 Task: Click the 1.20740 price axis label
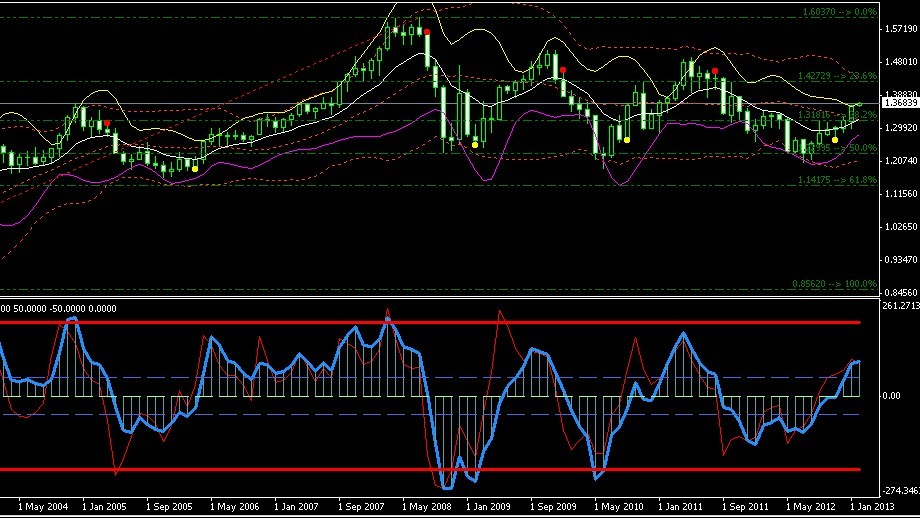point(902,161)
